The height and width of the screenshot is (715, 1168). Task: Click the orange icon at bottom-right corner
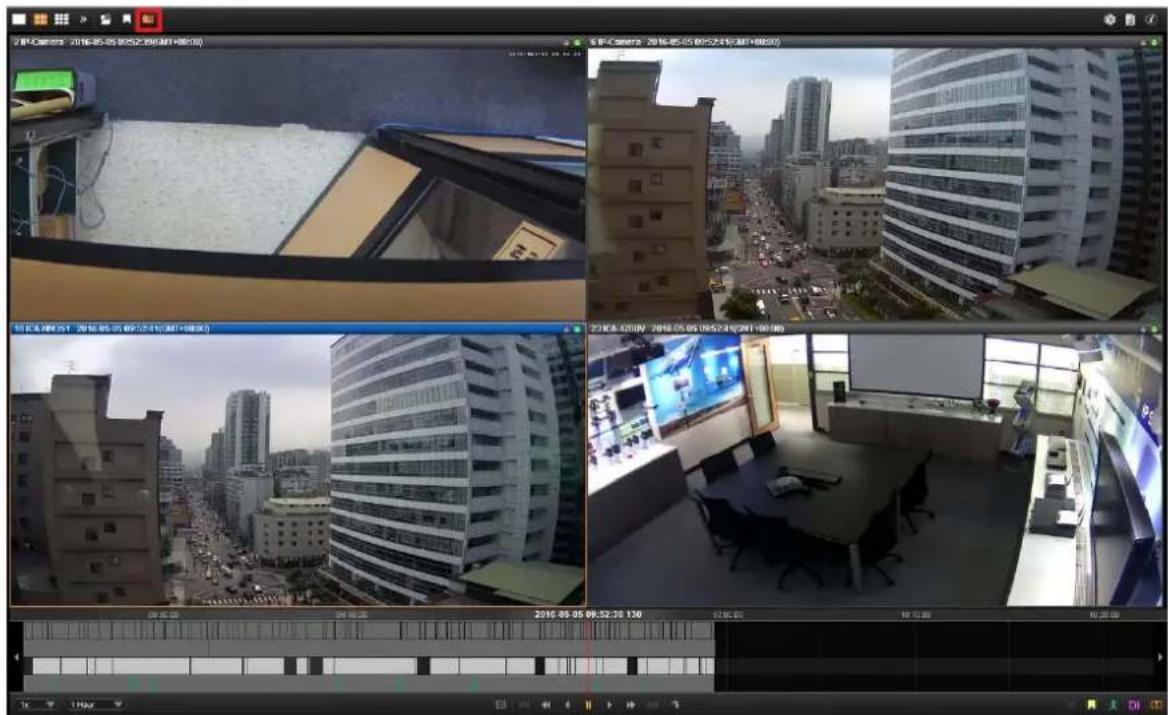click(x=1156, y=705)
